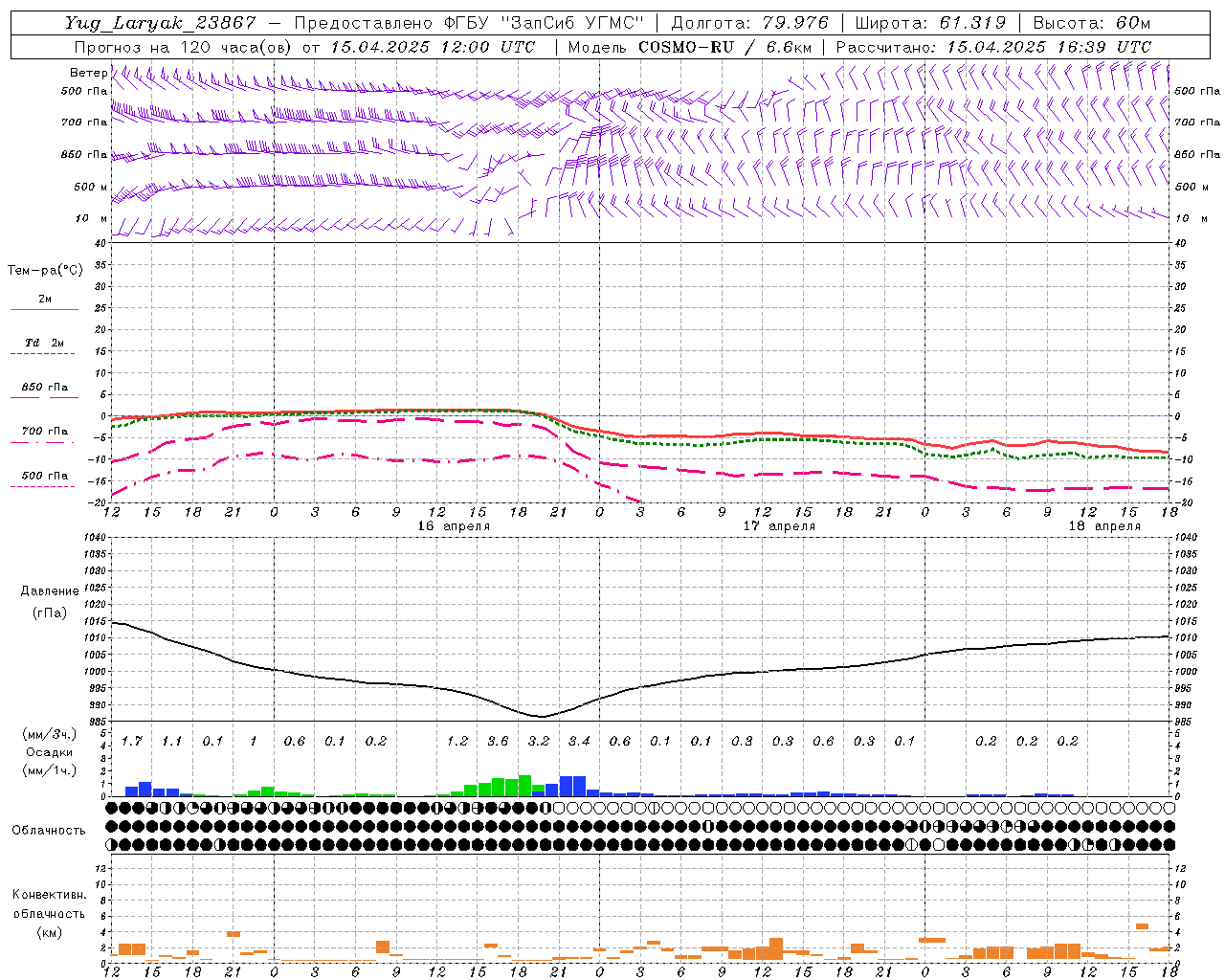This screenshot has width=1225, height=980.
Task: Click the precipitation value "1.7"
Action: pyautogui.click(x=132, y=742)
